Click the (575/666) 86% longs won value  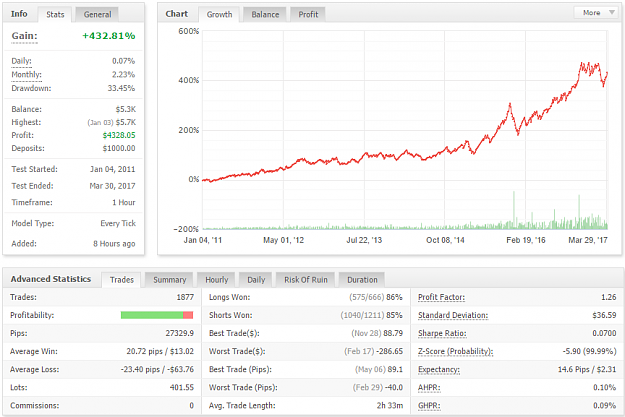coord(376,297)
